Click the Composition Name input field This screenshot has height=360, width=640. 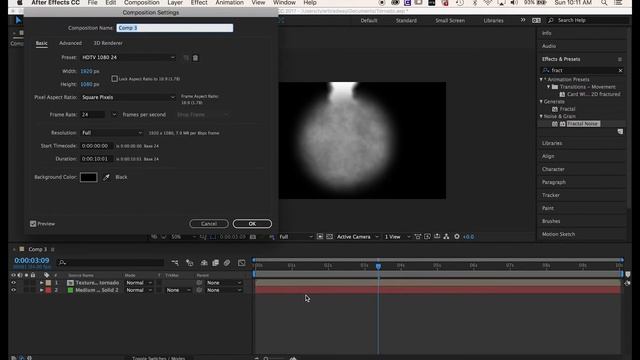pyautogui.click(x=175, y=28)
